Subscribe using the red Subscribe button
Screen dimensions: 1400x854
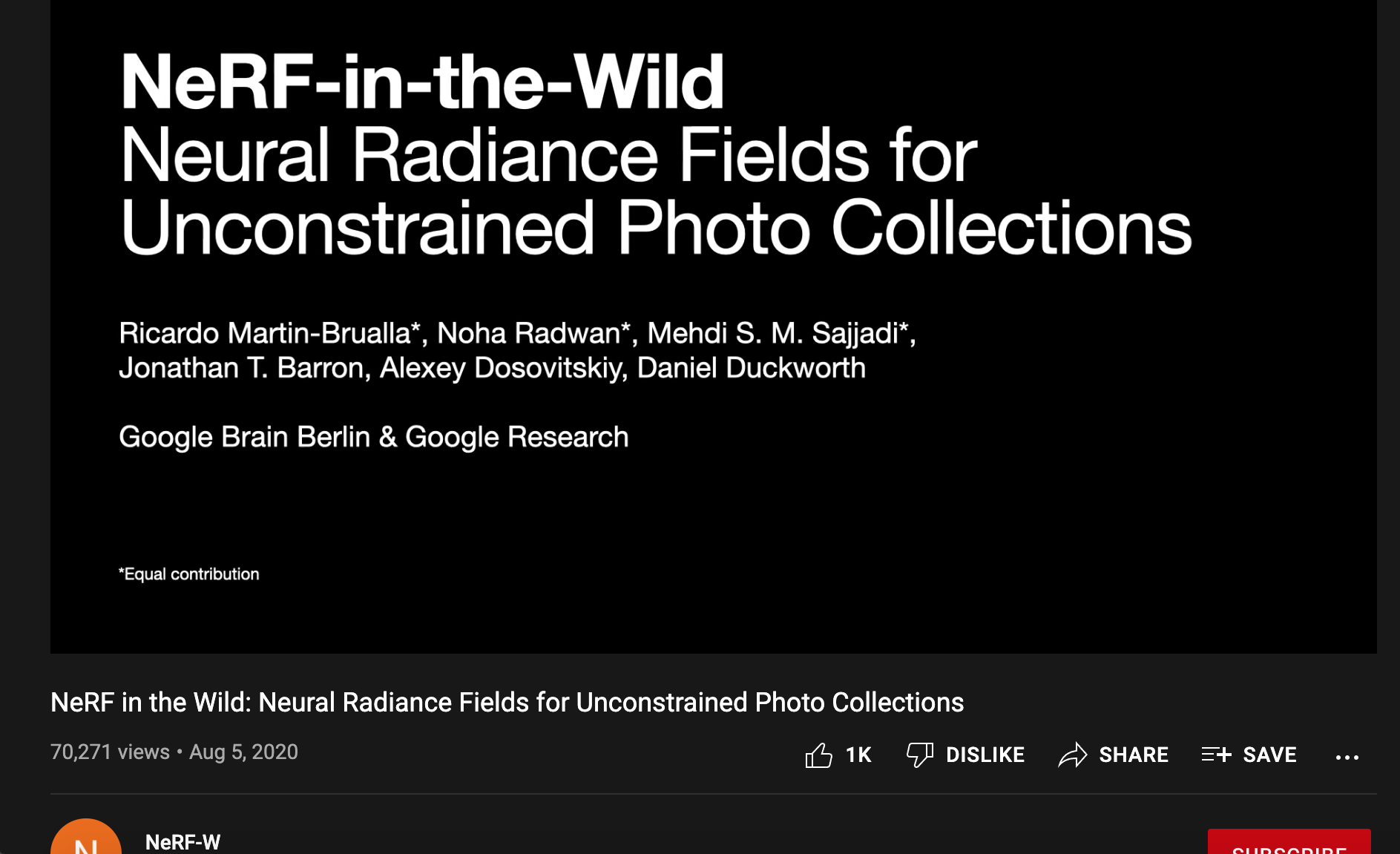click(1289, 841)
